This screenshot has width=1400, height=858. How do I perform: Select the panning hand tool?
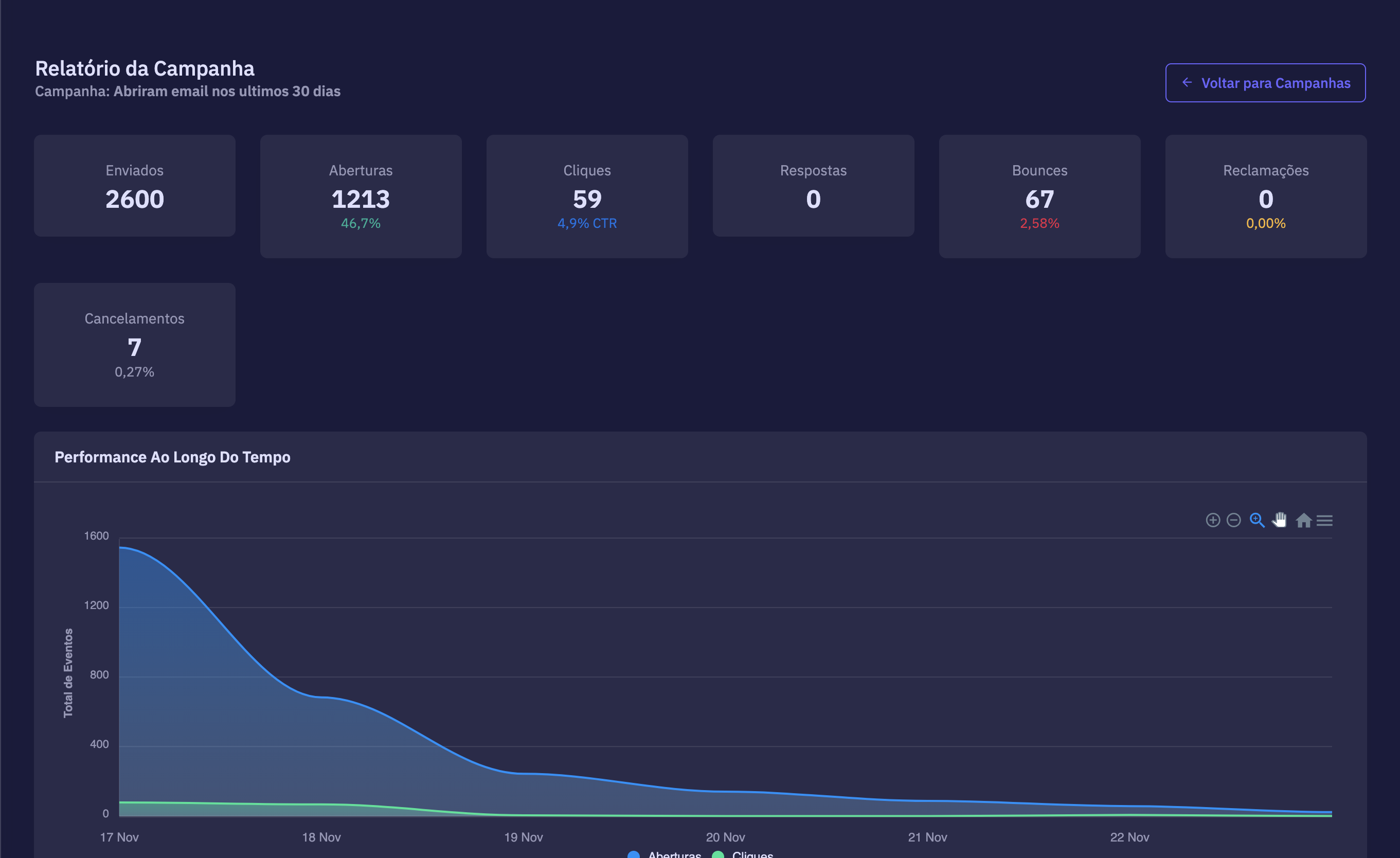pyautogui.click(x=1280, y=520)
